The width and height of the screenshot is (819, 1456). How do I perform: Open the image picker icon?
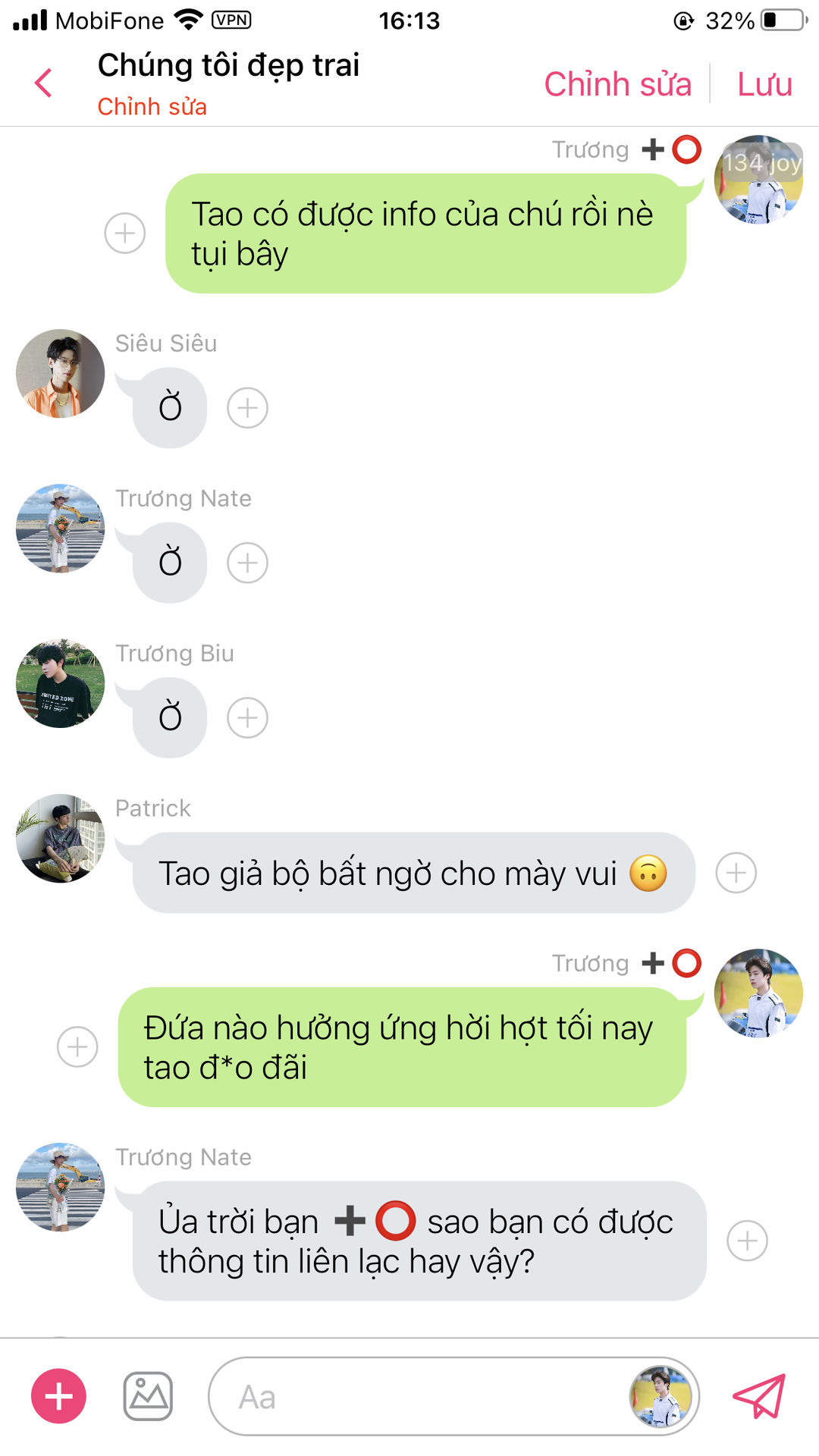click(x=148, y=1396)
